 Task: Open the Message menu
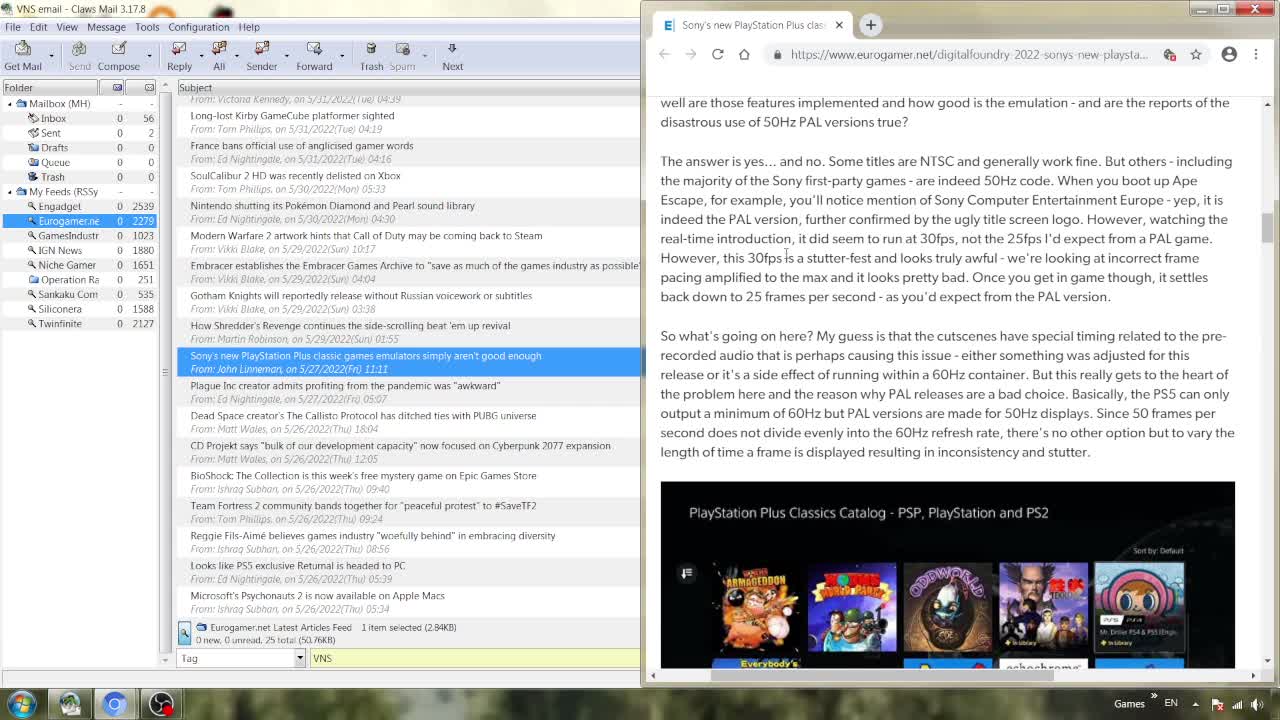coord(106,27)
